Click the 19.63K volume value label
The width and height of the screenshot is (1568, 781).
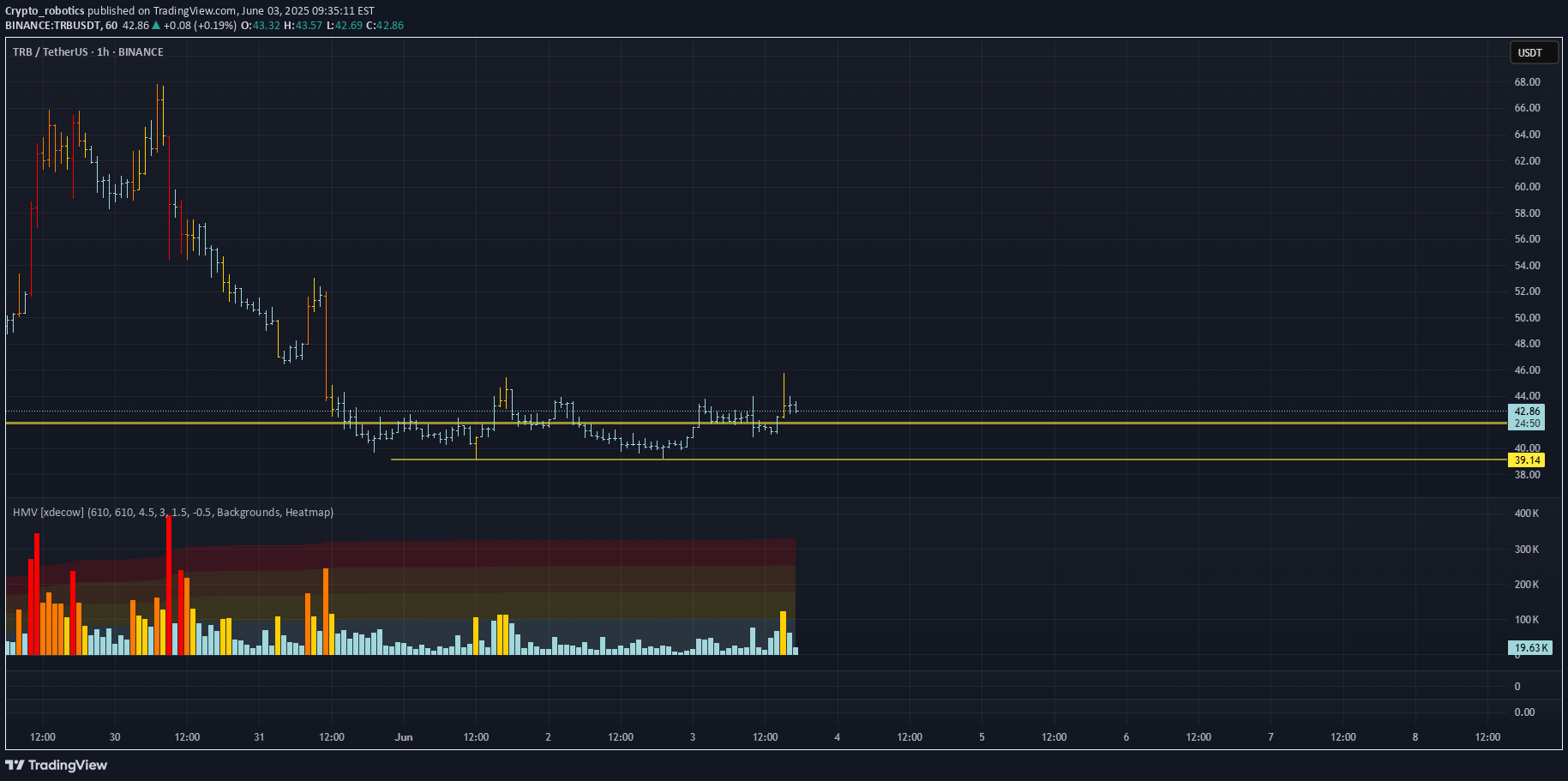pos(1530,648)
